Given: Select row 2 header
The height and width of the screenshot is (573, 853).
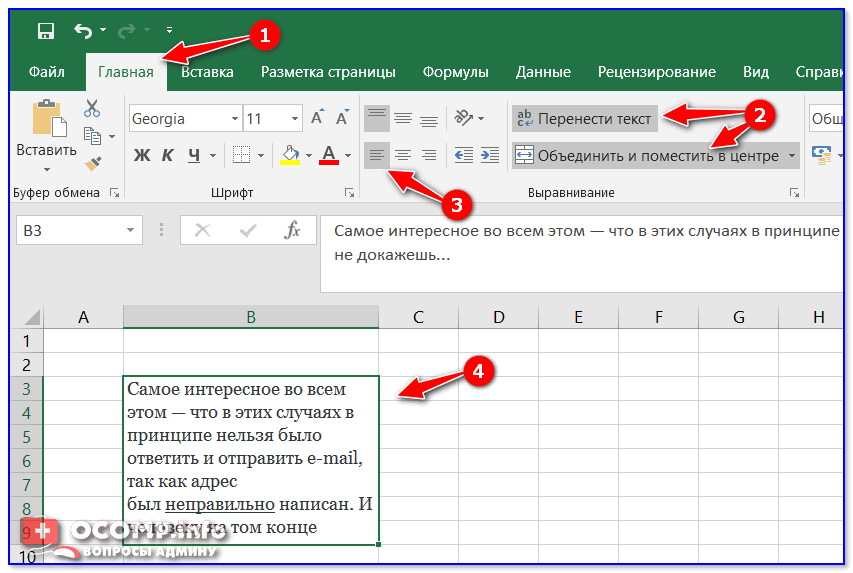Looking at the screenshot, I should click(x=26, y=365).
